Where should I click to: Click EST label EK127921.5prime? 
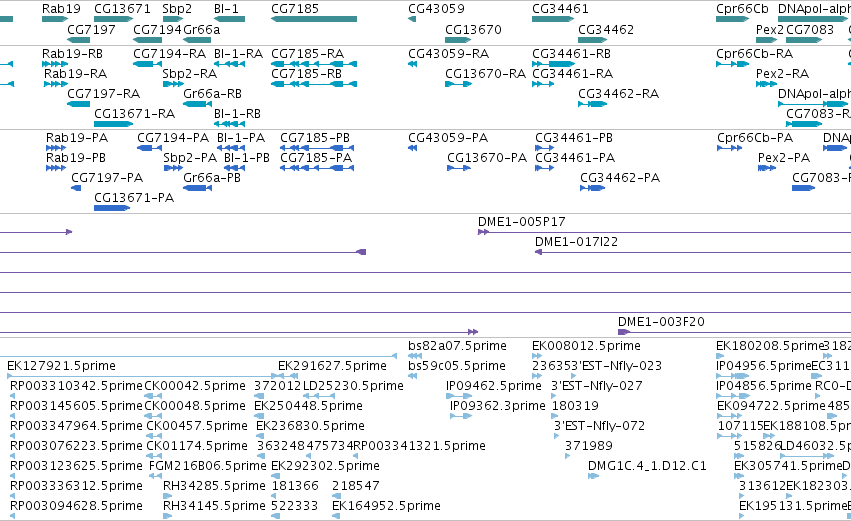pos(61,366)
